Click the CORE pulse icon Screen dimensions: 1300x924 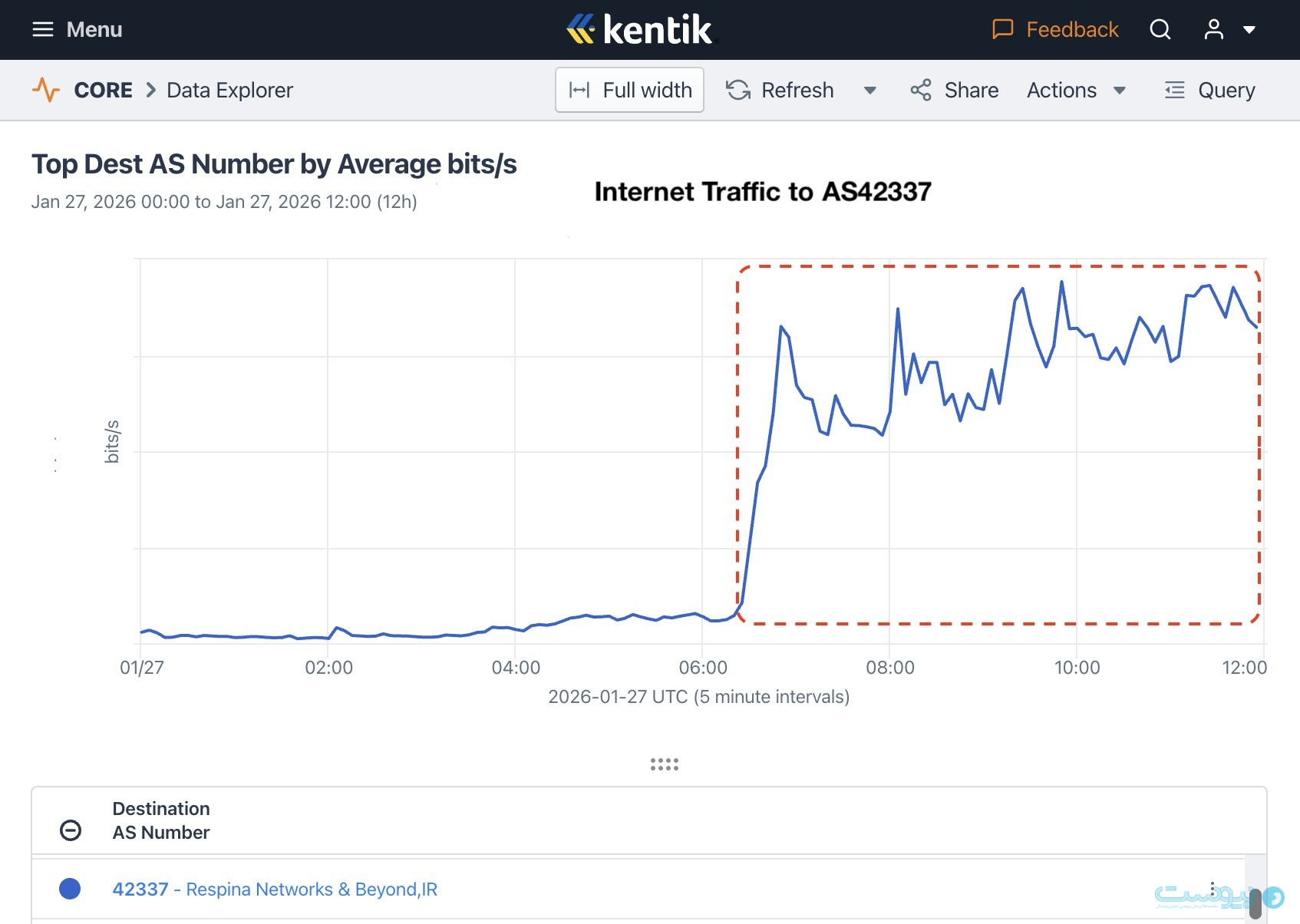pyautogui.click(x=46, y=90)
